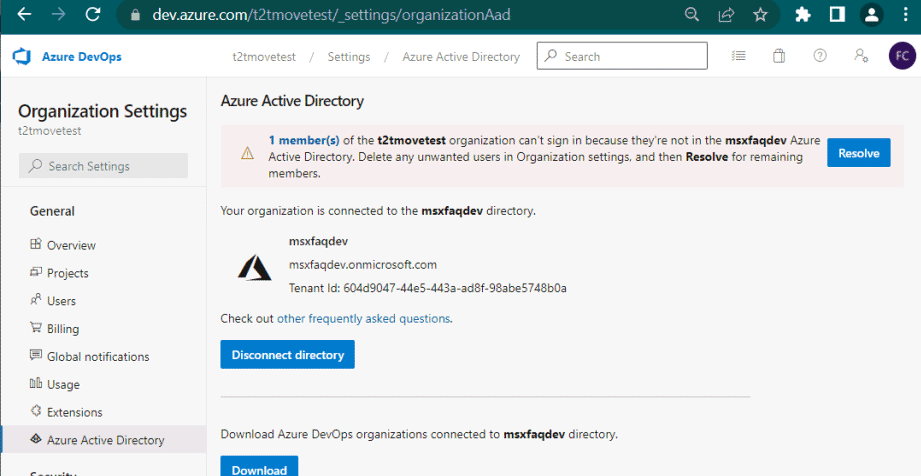Screen dimensions: 921x476
Task: Click the msxfaqdev Azure directory logo
Action: tap(254, 267)
